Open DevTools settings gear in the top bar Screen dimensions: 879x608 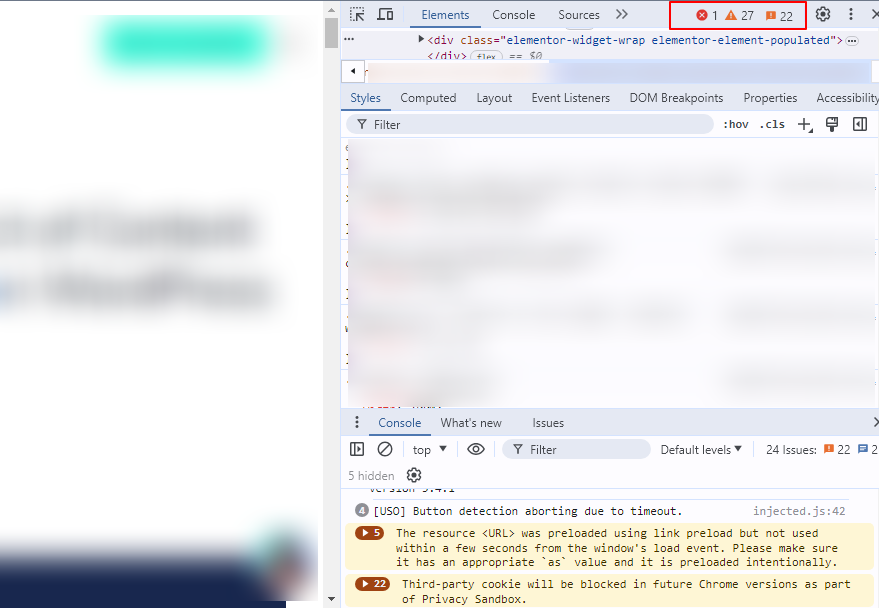tap(823, 15)
